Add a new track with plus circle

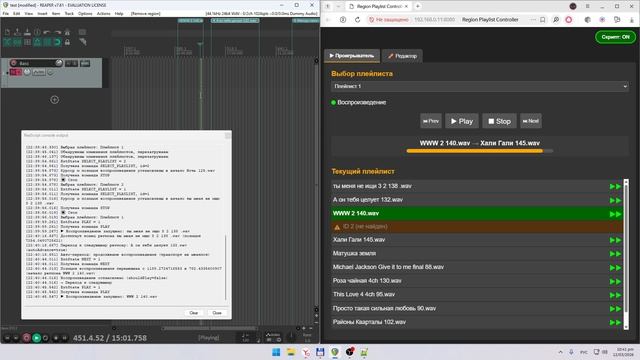[54, 100]
